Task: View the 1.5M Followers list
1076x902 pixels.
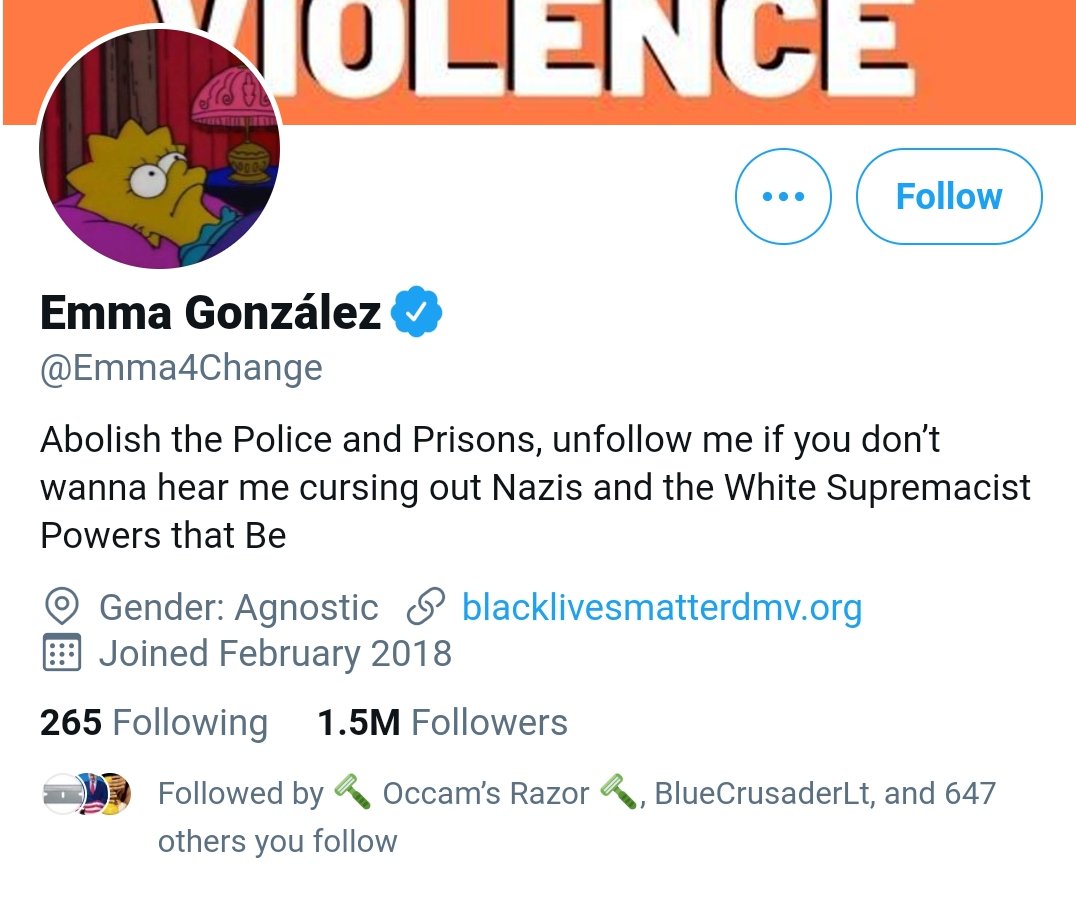Action: point(443,722)
